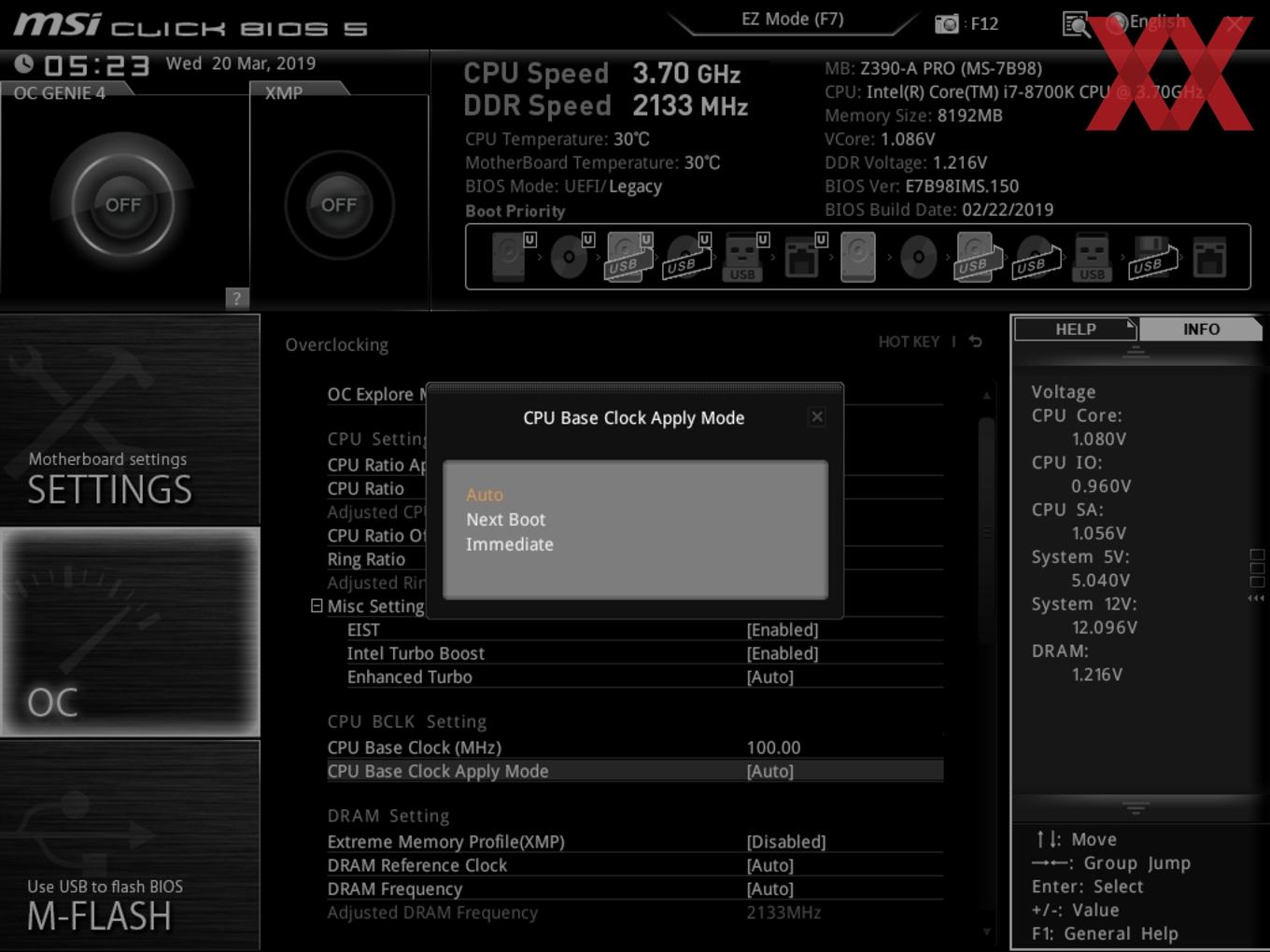The height and width of the screenshot is (952, 1270).
Task: Select the legacy USB key boot icon
Action: (1092, 257)
